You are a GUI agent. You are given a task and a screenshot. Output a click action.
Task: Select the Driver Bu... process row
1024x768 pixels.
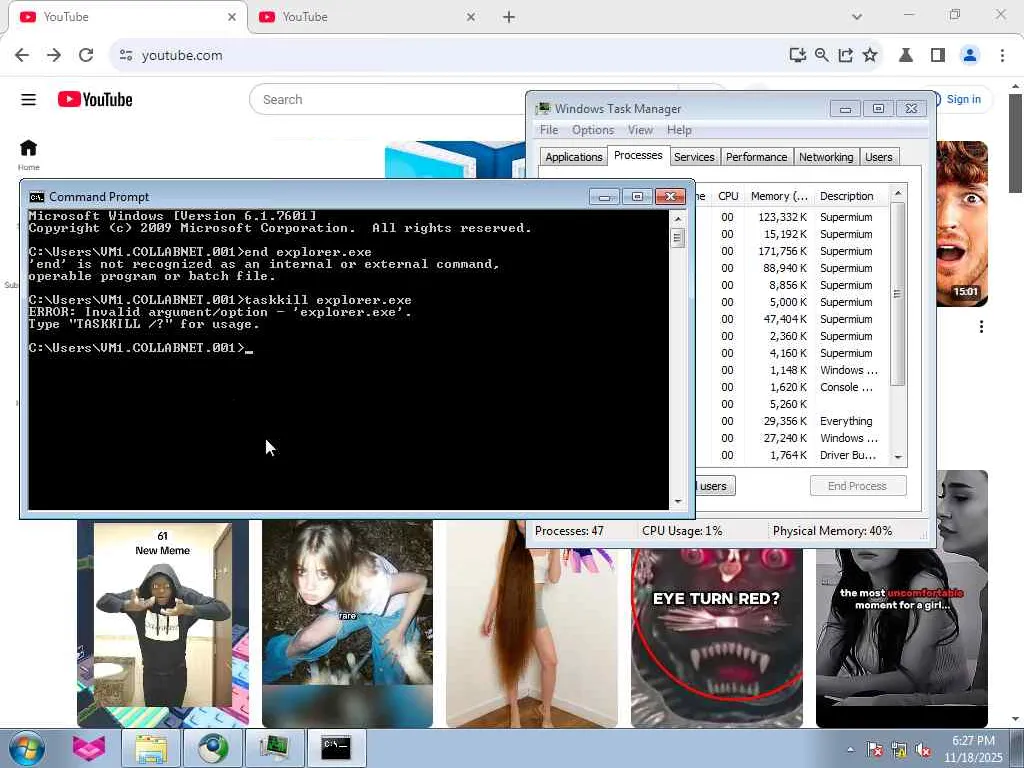(x=792, y=455)
